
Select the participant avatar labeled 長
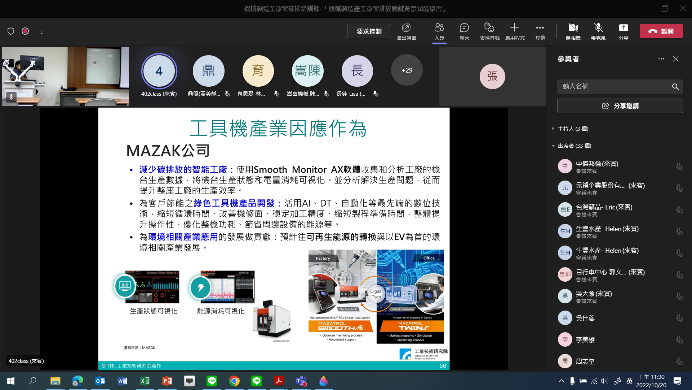tap(357, 71)
